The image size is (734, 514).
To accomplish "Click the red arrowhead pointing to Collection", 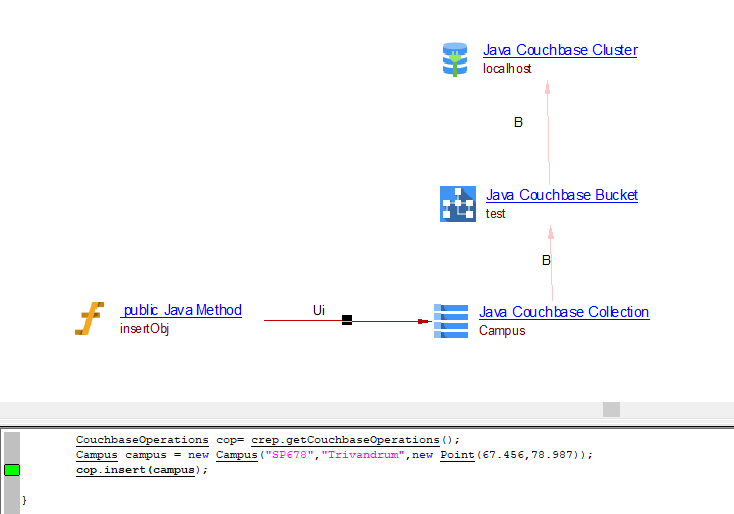I will click(x=423, y=321).
